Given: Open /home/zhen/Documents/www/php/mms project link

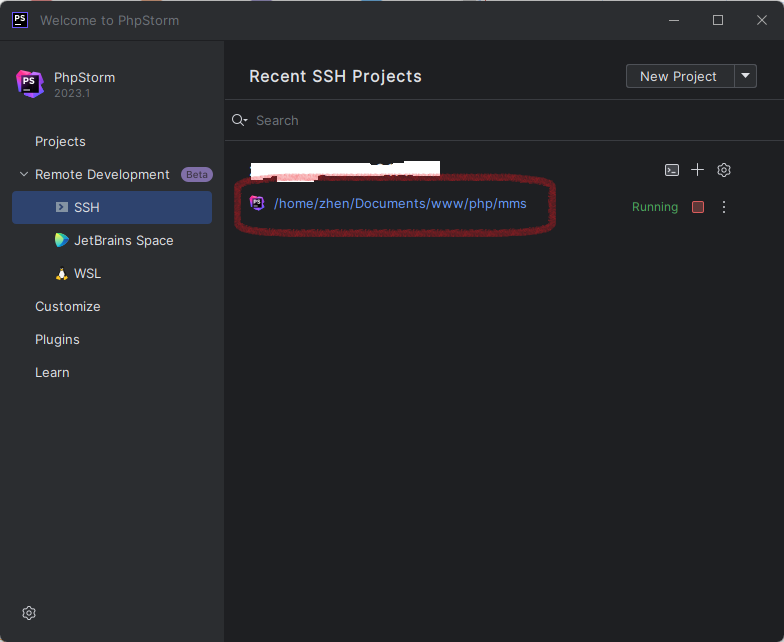Looking at the screenshot, I should pos(400,203).
